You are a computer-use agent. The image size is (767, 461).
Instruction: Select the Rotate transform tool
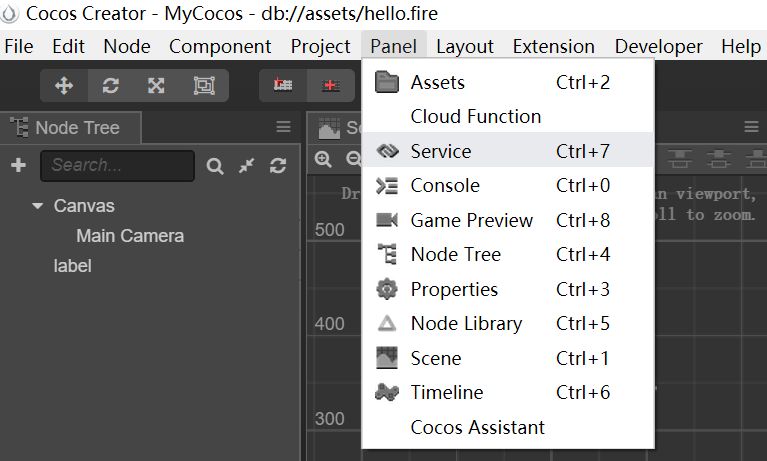coord(111,86)
